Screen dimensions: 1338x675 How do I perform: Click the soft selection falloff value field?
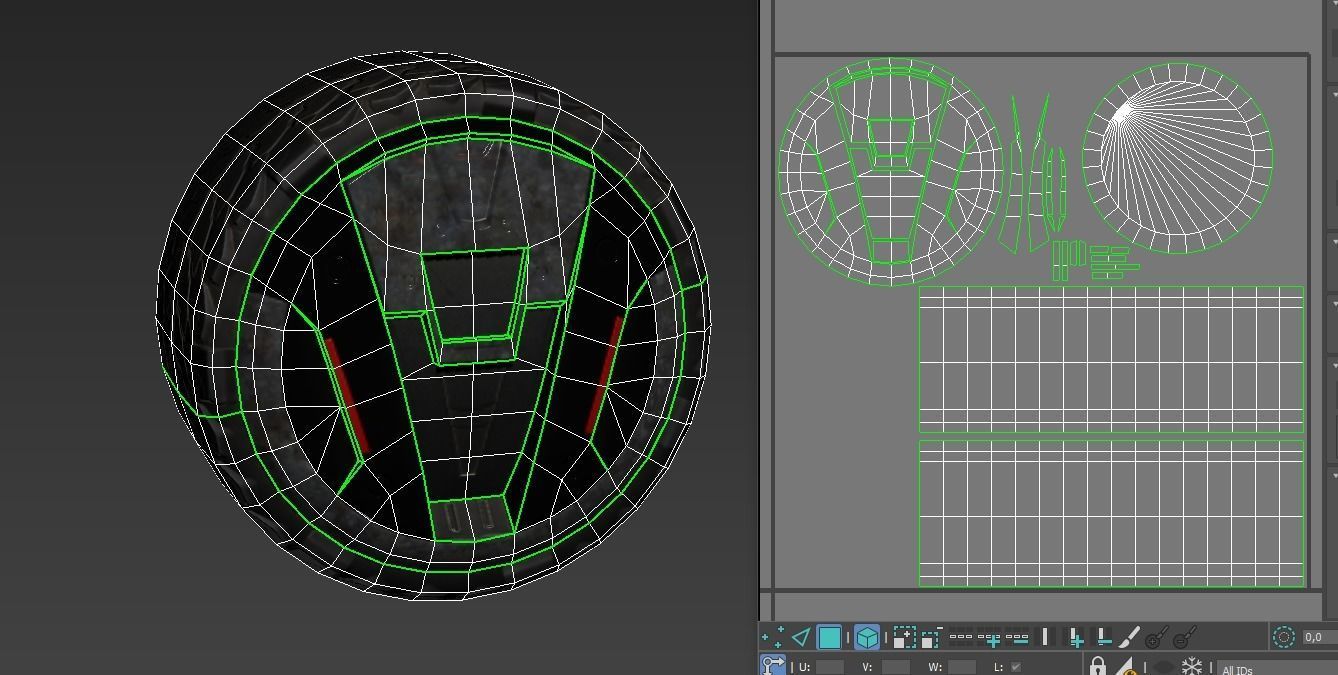1320,637
